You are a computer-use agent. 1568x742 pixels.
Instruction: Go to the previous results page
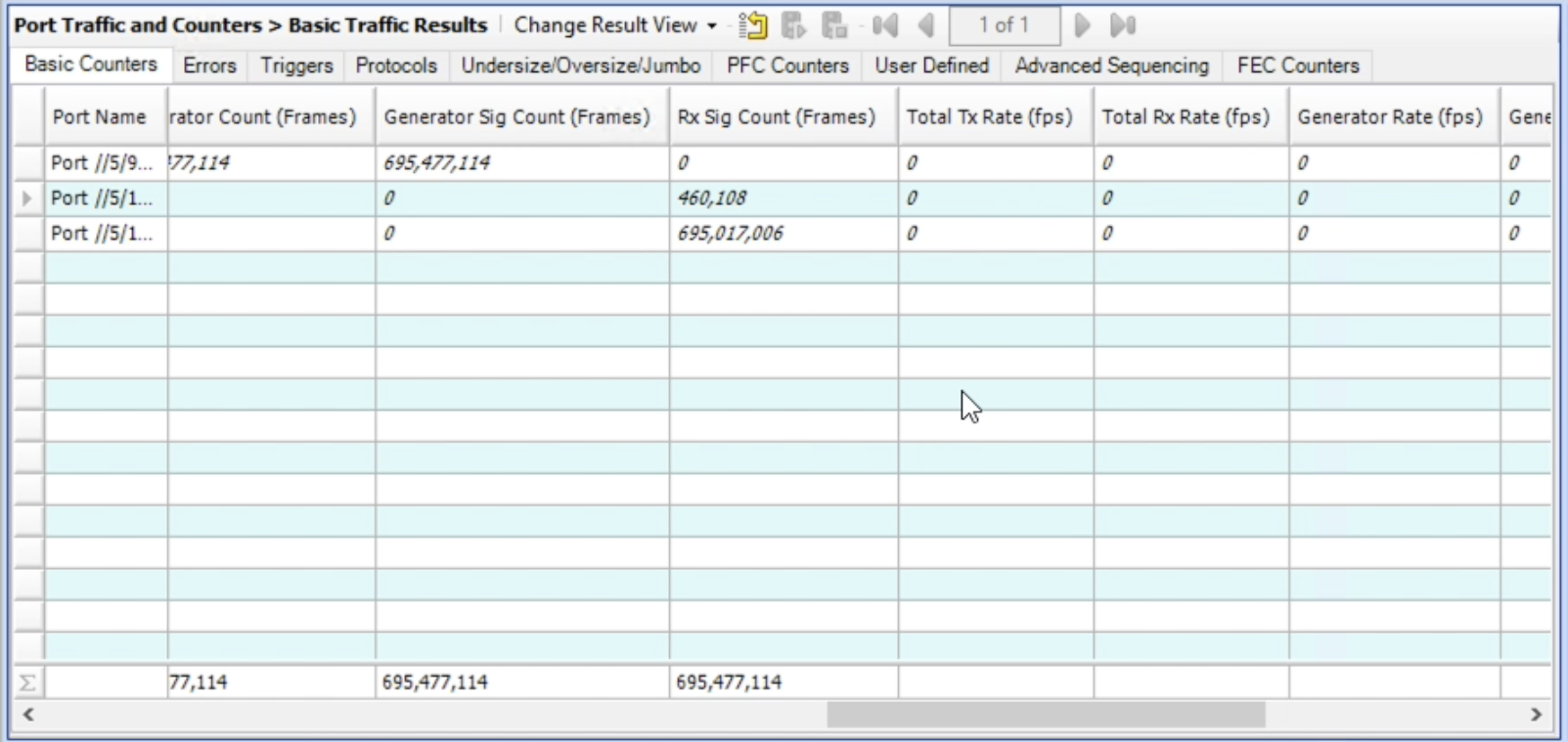click(x=926, y=25)
